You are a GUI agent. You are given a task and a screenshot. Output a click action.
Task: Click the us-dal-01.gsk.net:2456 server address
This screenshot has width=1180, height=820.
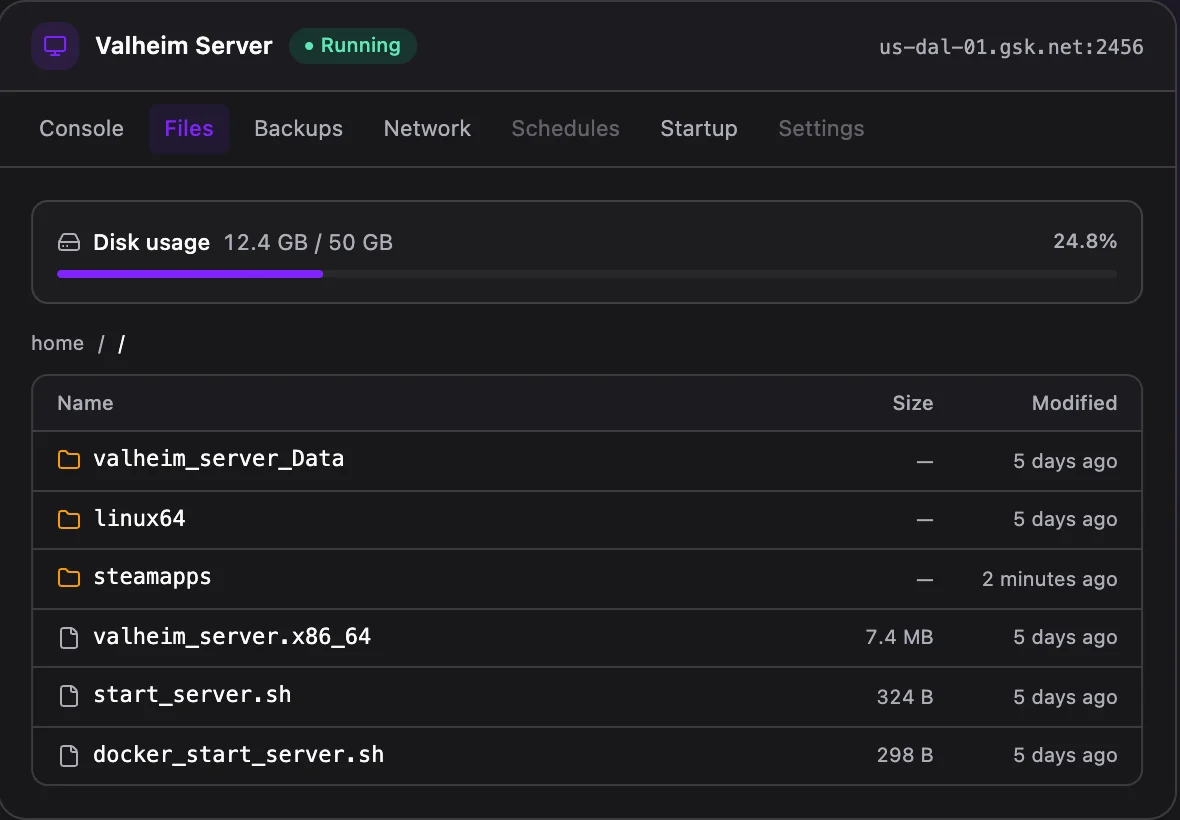pyautogui.click(x=1011, y=47)
